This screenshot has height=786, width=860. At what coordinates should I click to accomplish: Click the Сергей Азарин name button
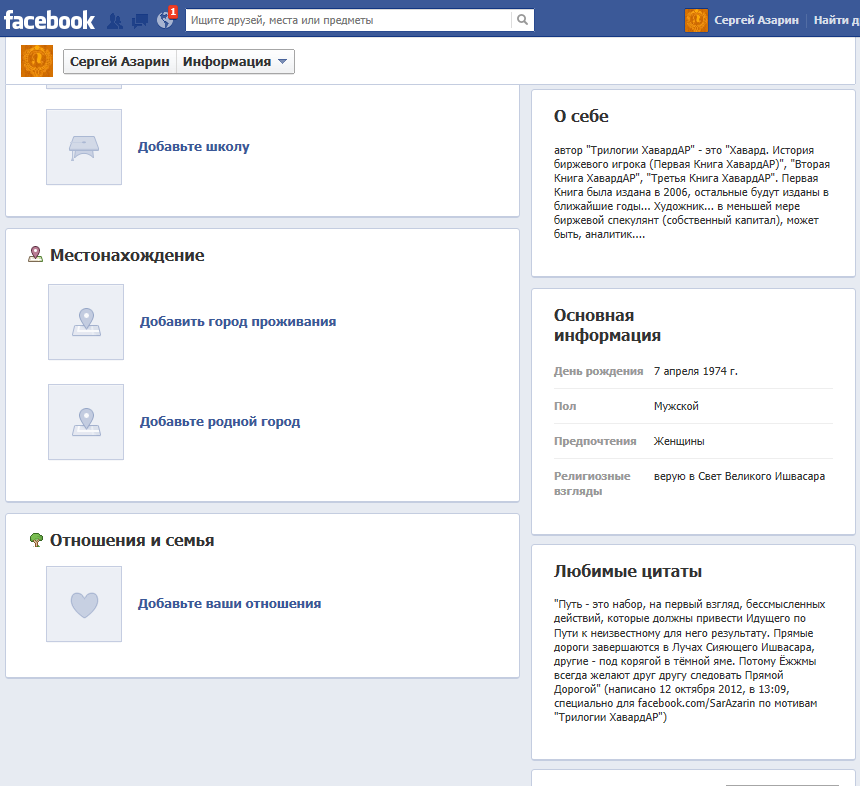click(x=120, y=61)
